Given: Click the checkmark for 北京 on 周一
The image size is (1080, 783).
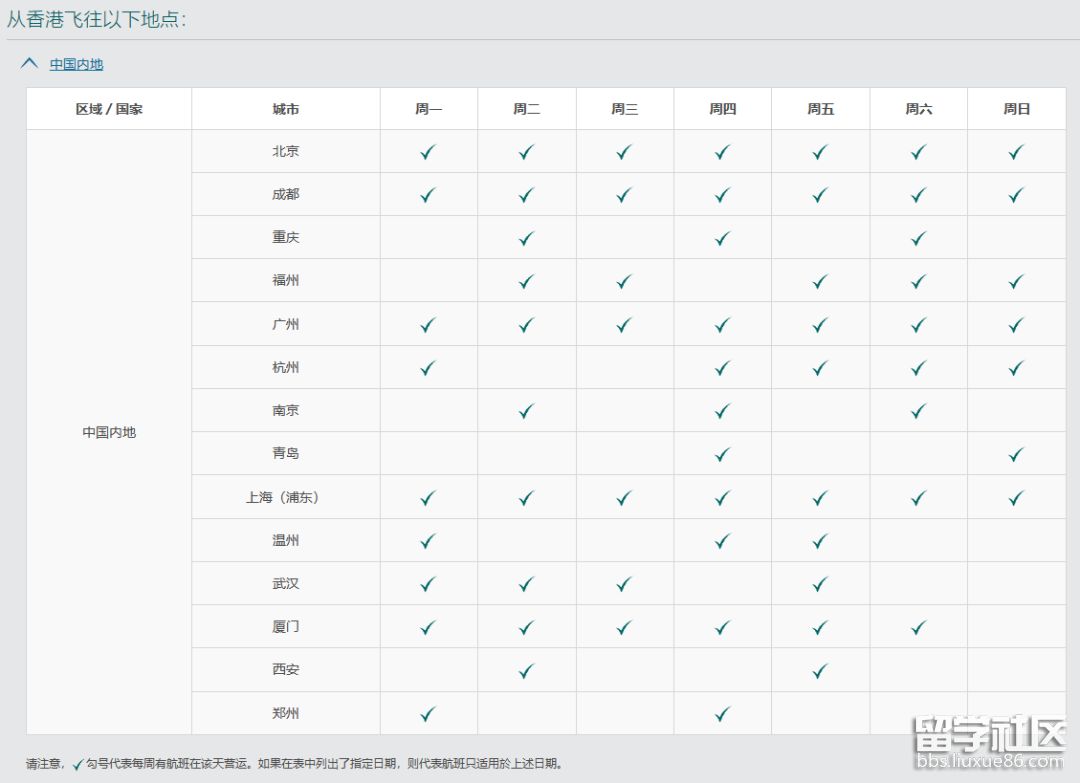Looking at the screenshot, I should coord(428,151).
